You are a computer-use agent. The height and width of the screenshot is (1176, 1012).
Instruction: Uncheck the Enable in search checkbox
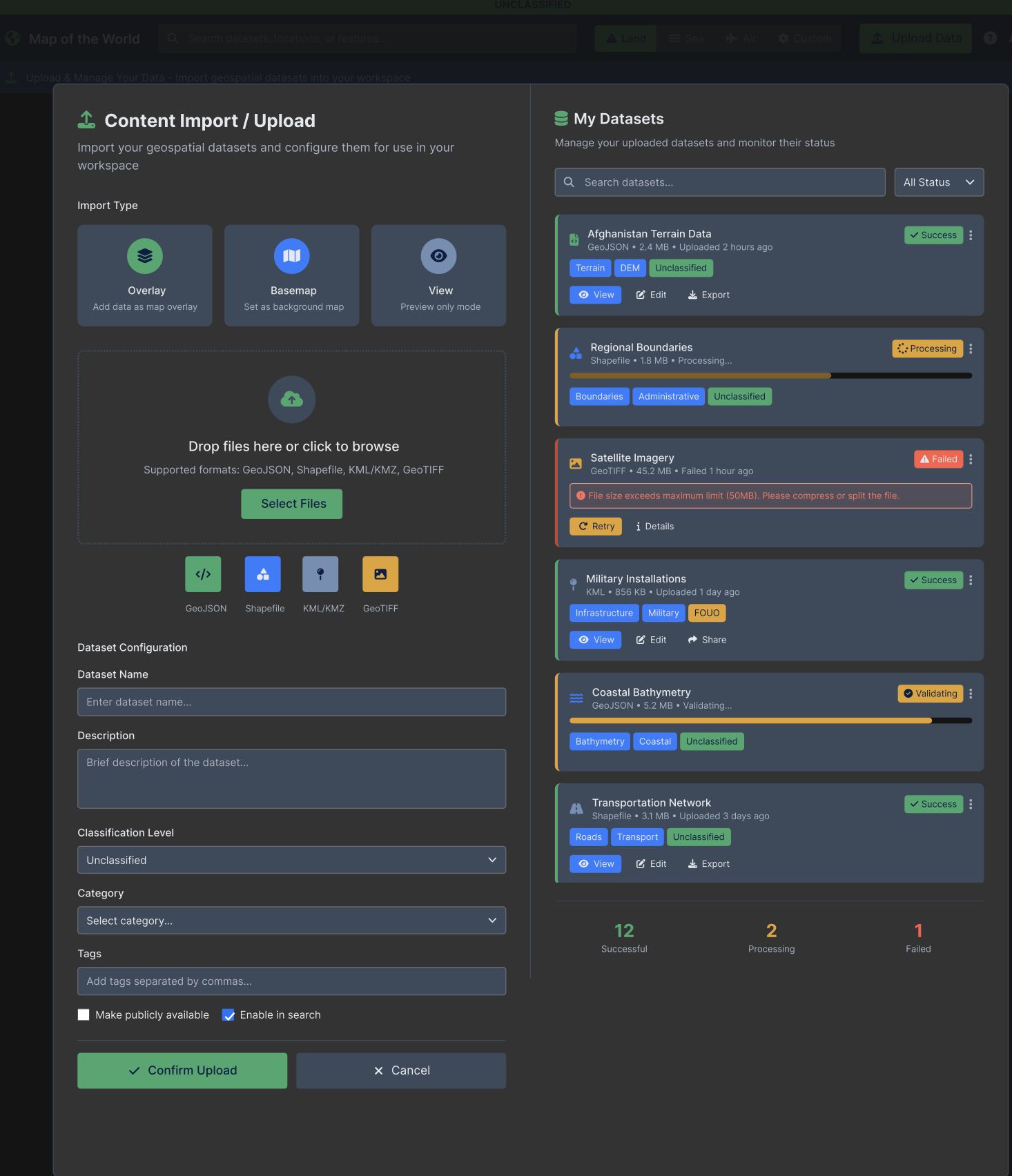(228, 1015)
